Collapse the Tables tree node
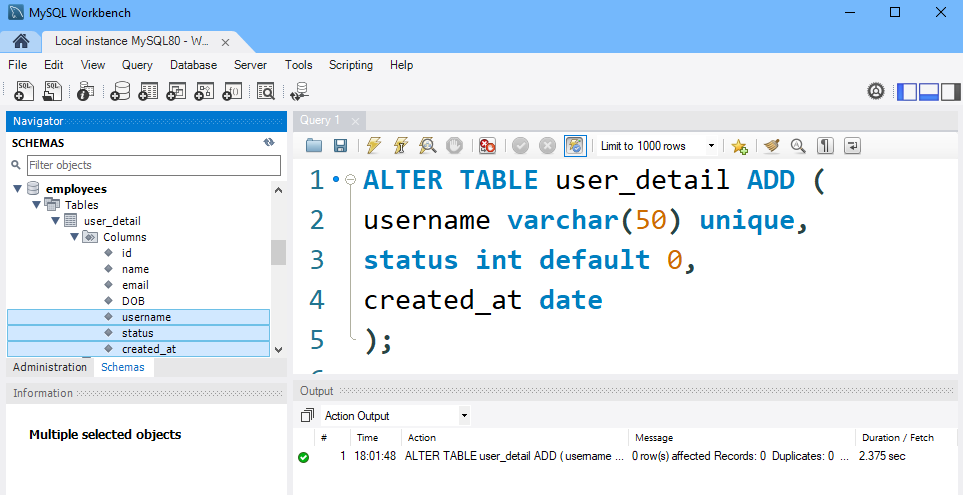Image resolution: width=963 pixels, height=495 pixels. (36, 205)
